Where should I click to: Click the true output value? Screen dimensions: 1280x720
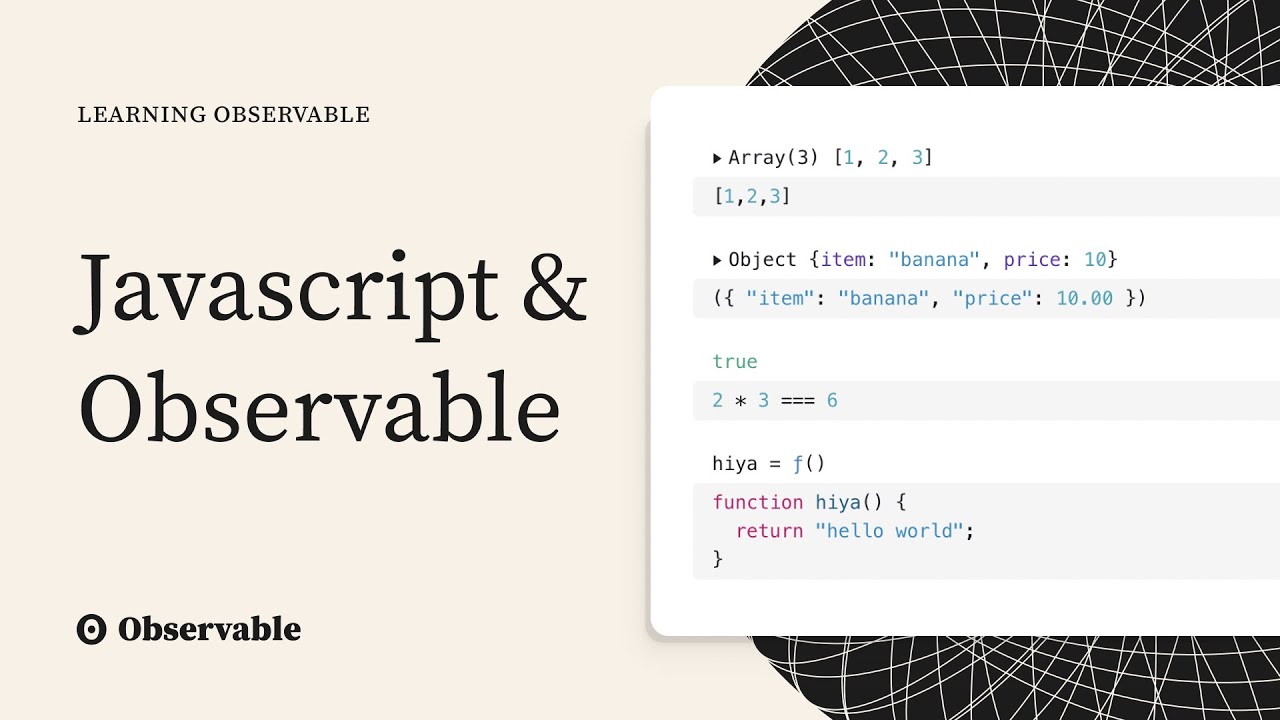pos(735,361)
